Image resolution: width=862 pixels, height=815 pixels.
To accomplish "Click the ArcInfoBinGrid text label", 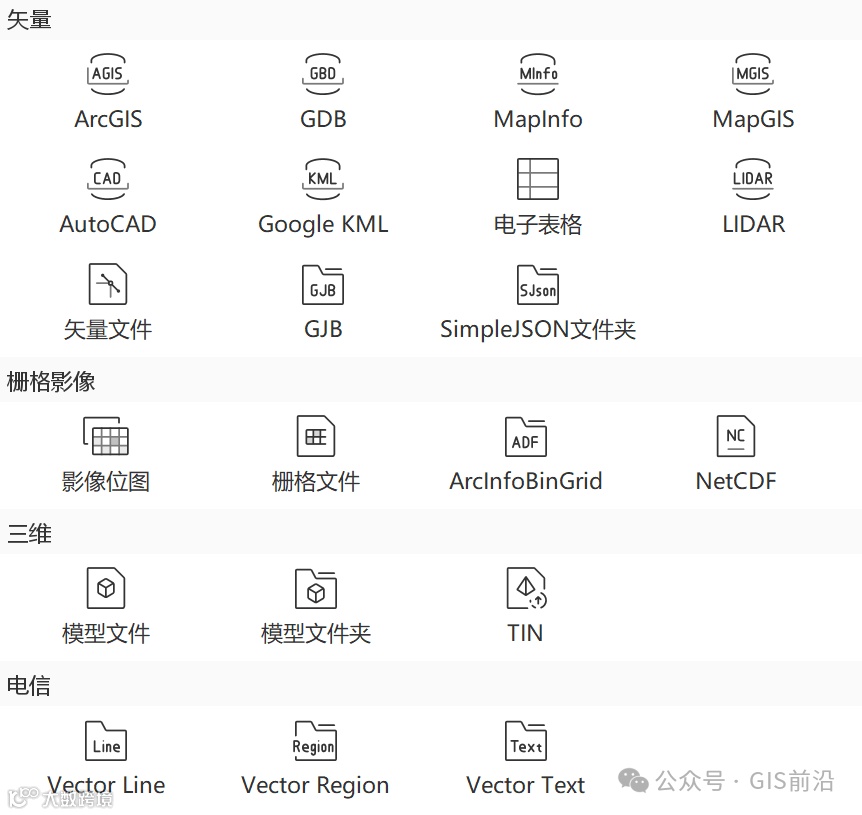I will click(x=526, y=481).
